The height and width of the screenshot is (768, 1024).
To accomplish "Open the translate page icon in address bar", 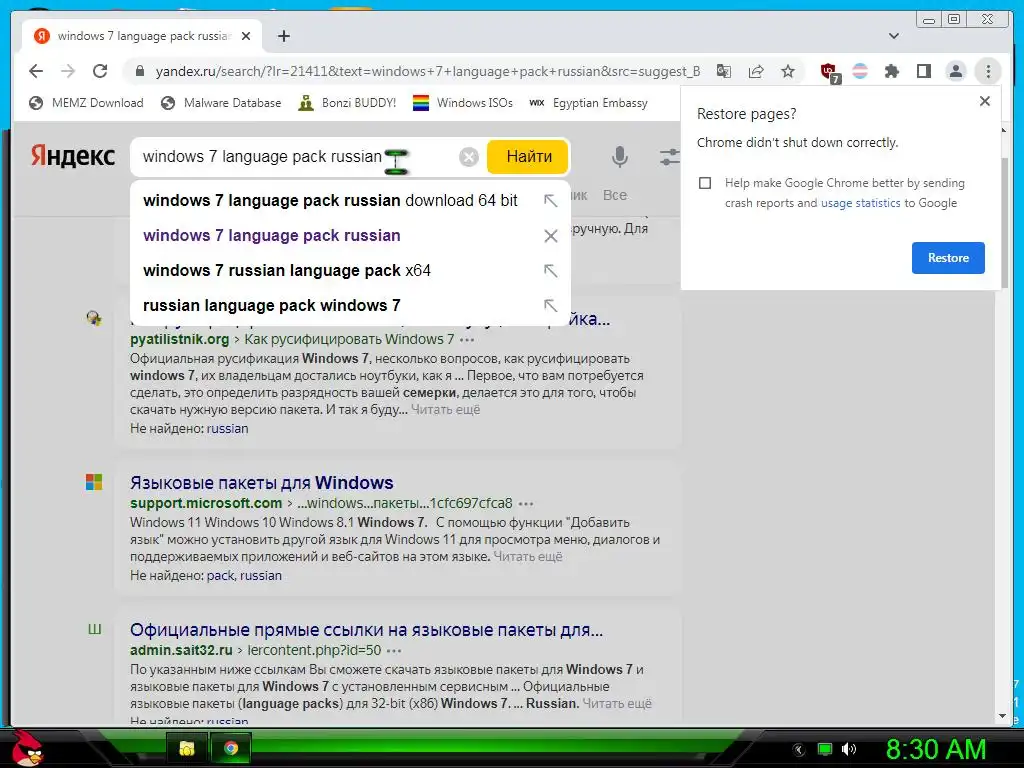I will 724,71.
